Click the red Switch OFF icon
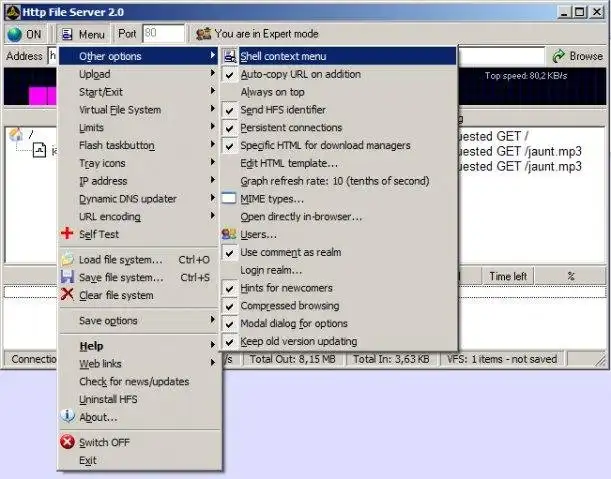 pos(67,442)
